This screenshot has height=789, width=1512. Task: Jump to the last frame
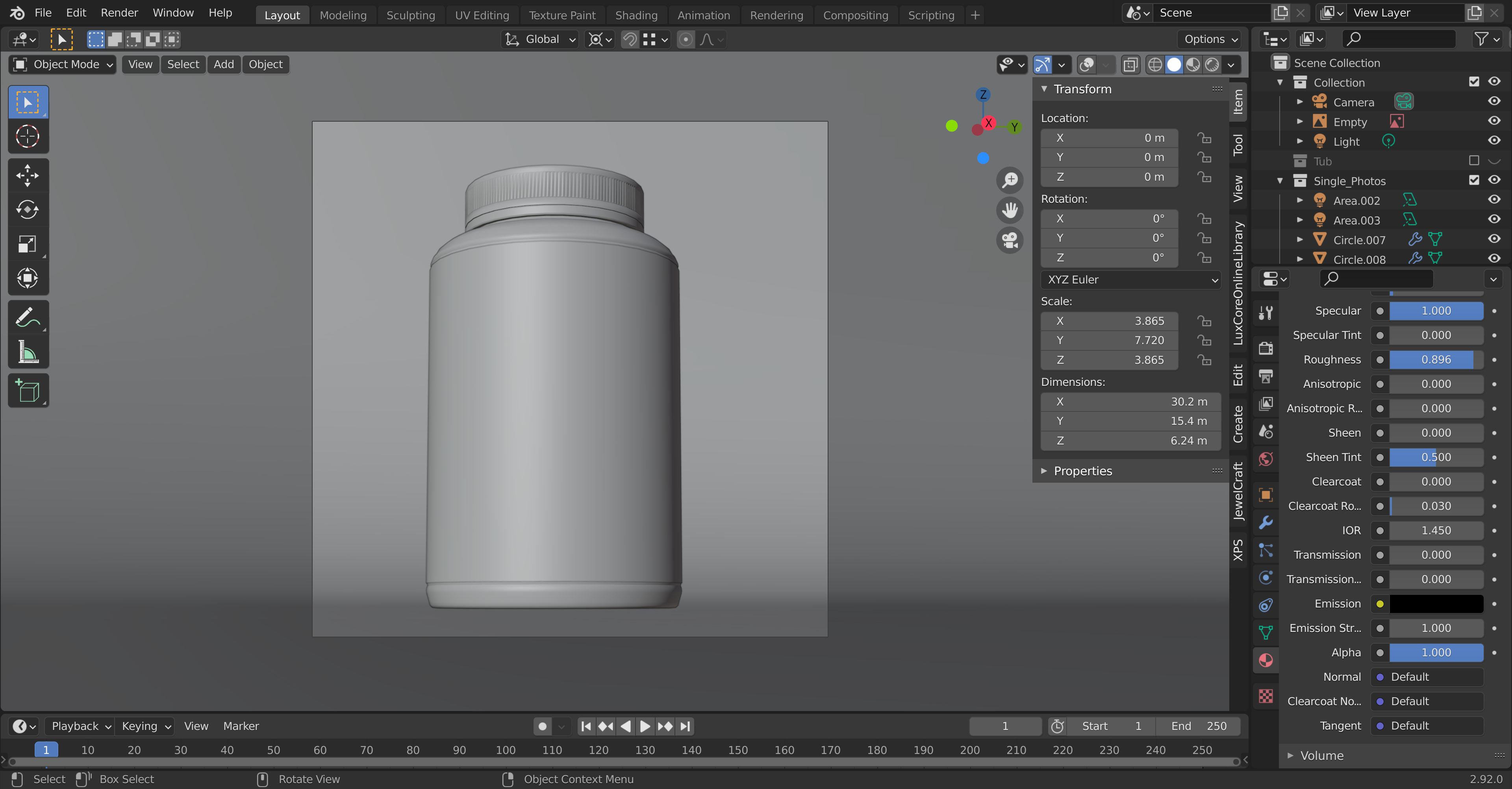coord(685,727)
